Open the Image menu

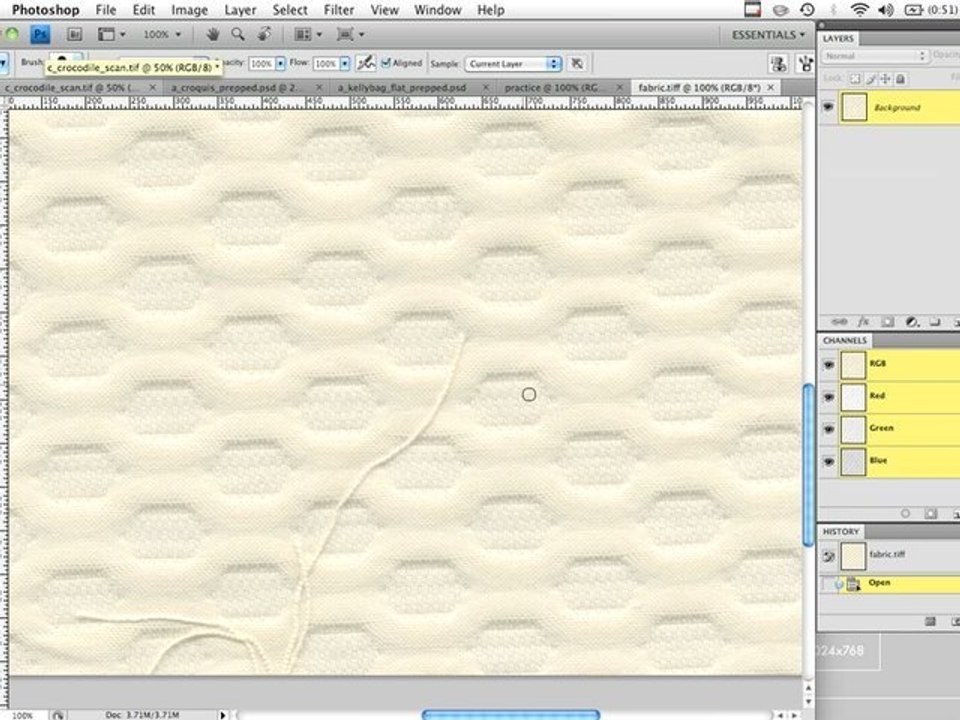(x=189, y=10)
